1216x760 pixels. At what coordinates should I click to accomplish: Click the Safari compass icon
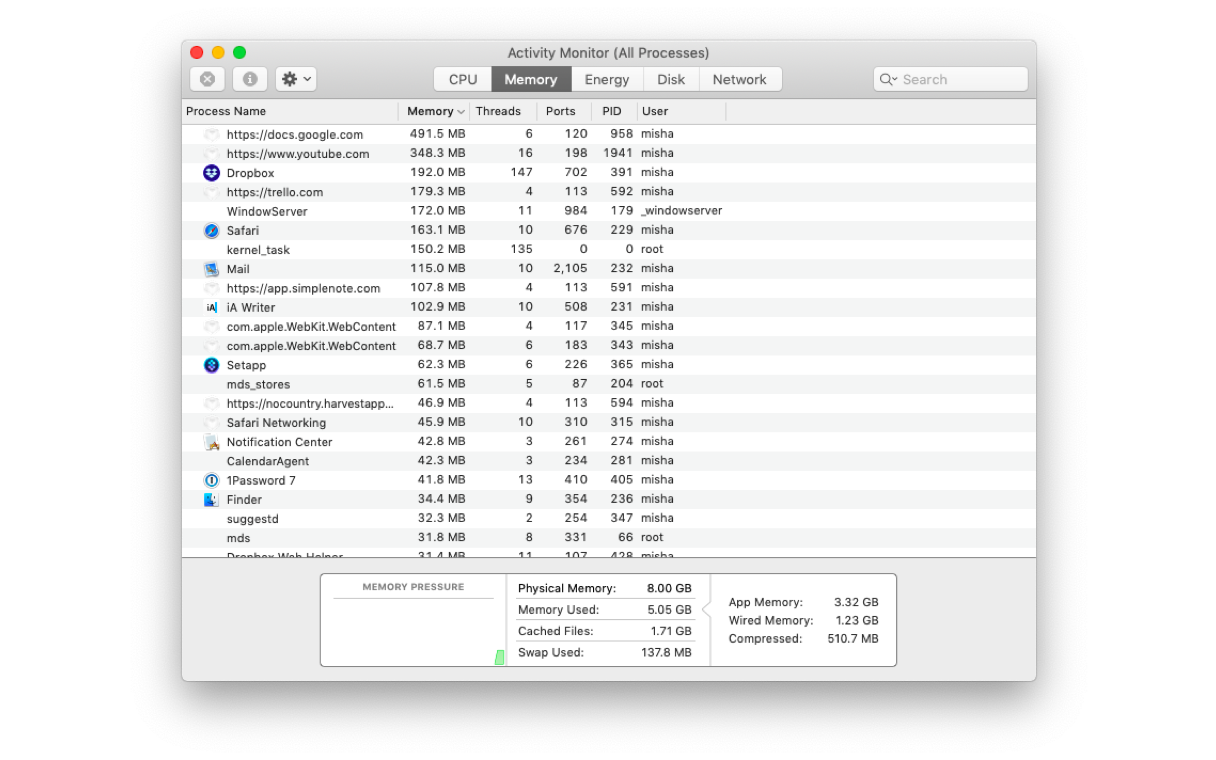click(x=211, y=231)
